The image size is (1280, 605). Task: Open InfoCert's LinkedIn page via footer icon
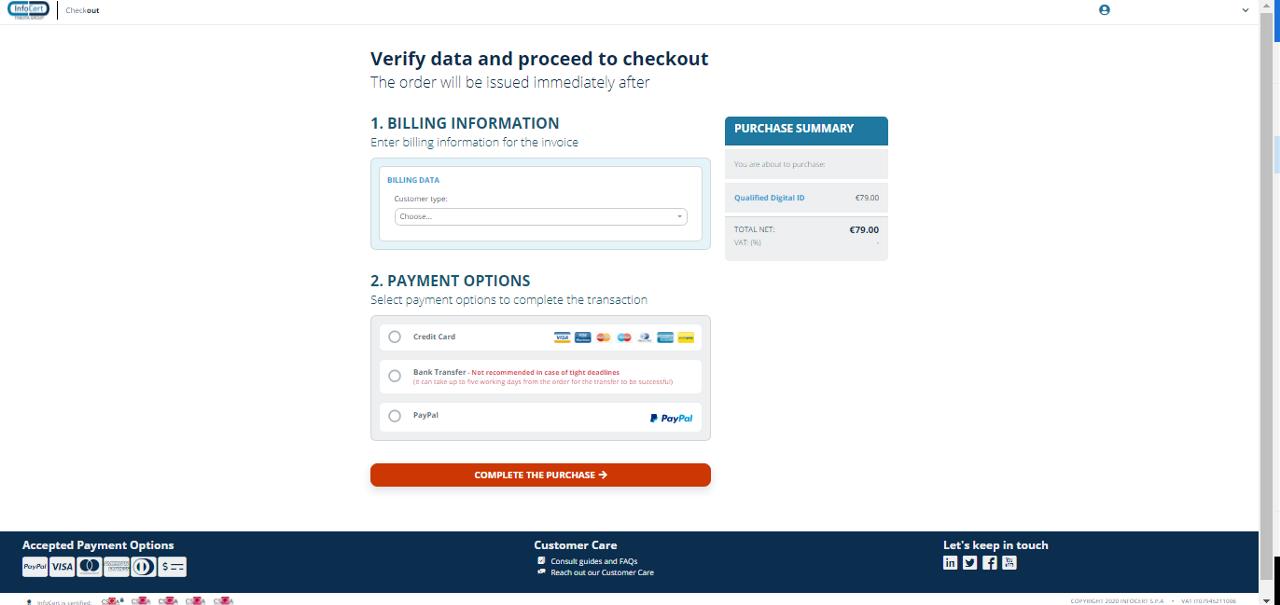tap(950, 562)
